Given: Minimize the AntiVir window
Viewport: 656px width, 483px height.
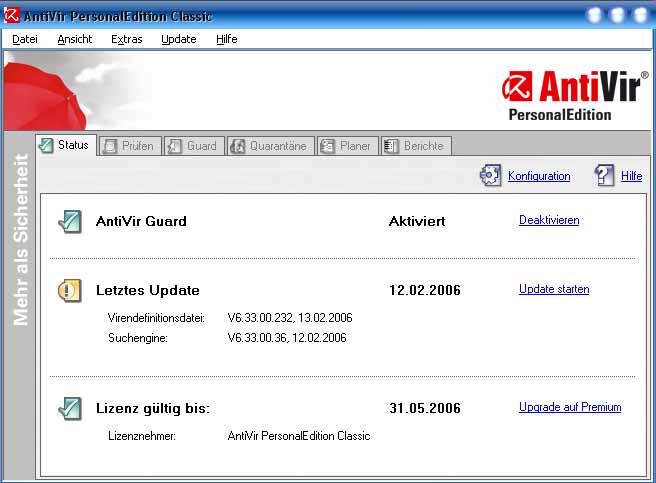Looking at the screenshot, I should tap(594, 15).
